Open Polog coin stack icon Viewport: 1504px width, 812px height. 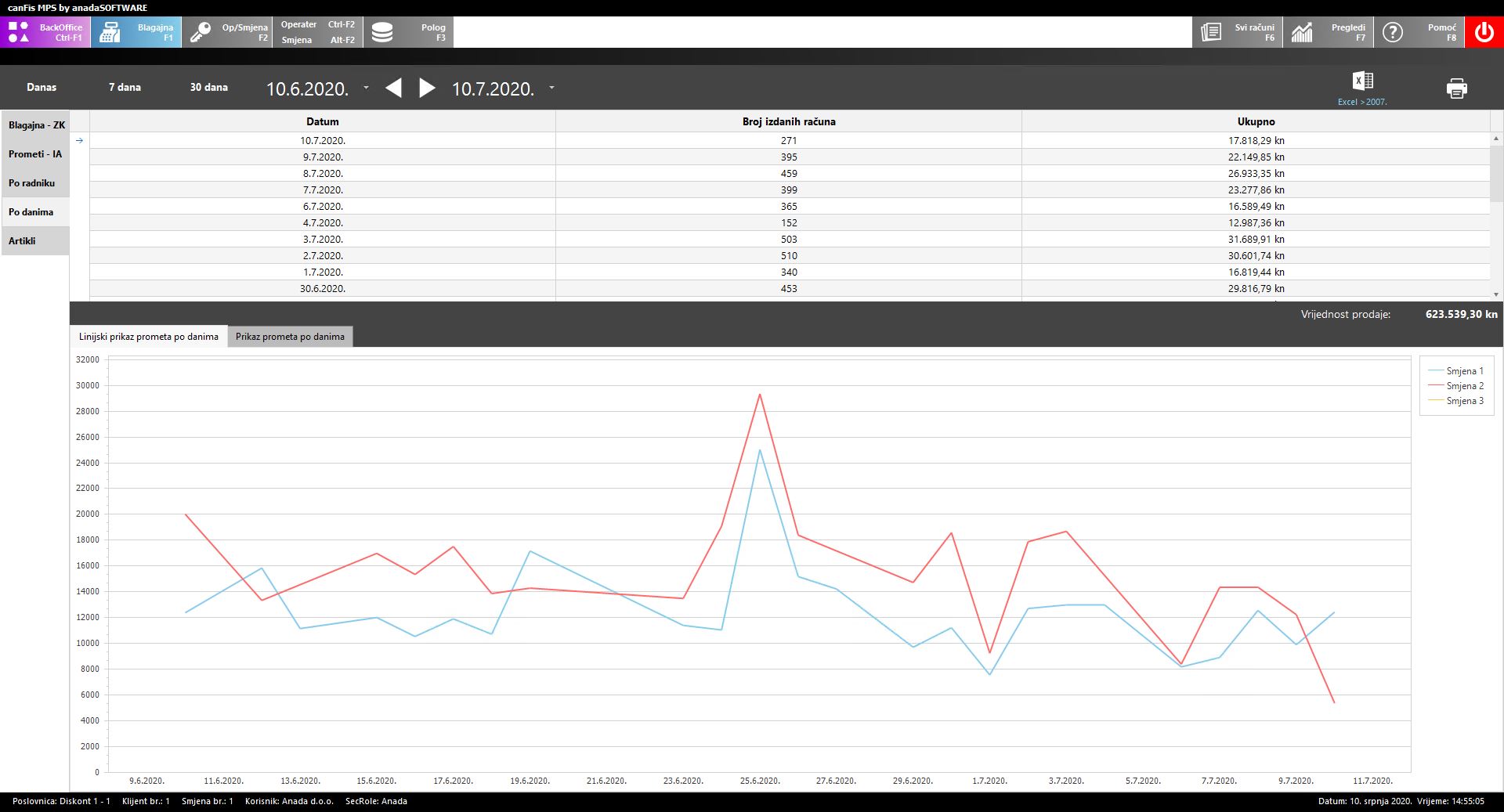382,32
